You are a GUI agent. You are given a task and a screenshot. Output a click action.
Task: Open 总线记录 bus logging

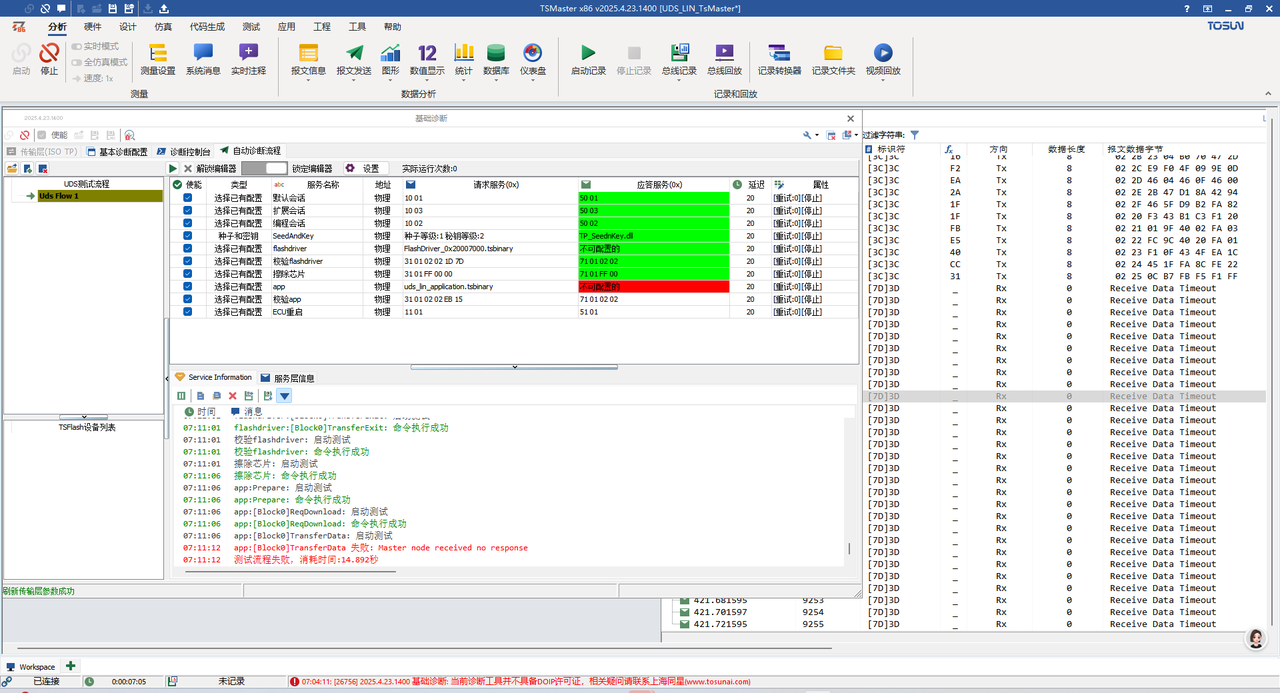(x=679, y=59)
